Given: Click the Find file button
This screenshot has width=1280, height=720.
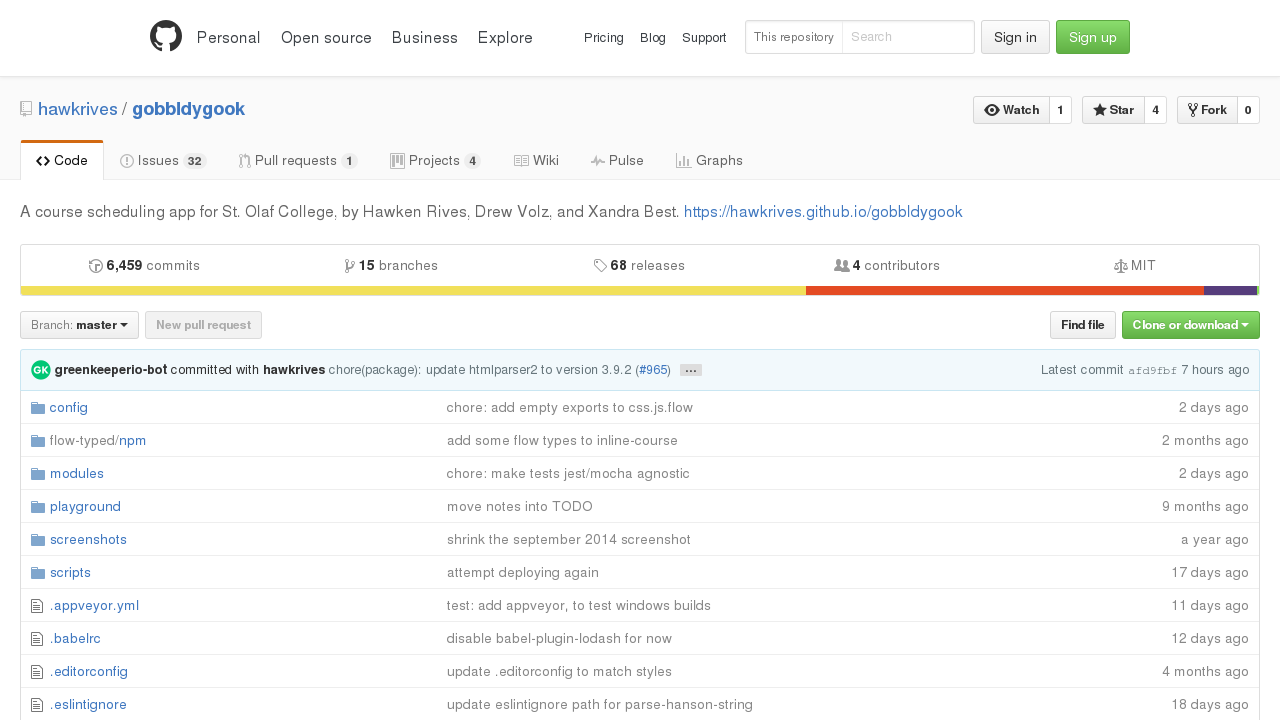Looking at the screenshot, I should [1083, 325].
